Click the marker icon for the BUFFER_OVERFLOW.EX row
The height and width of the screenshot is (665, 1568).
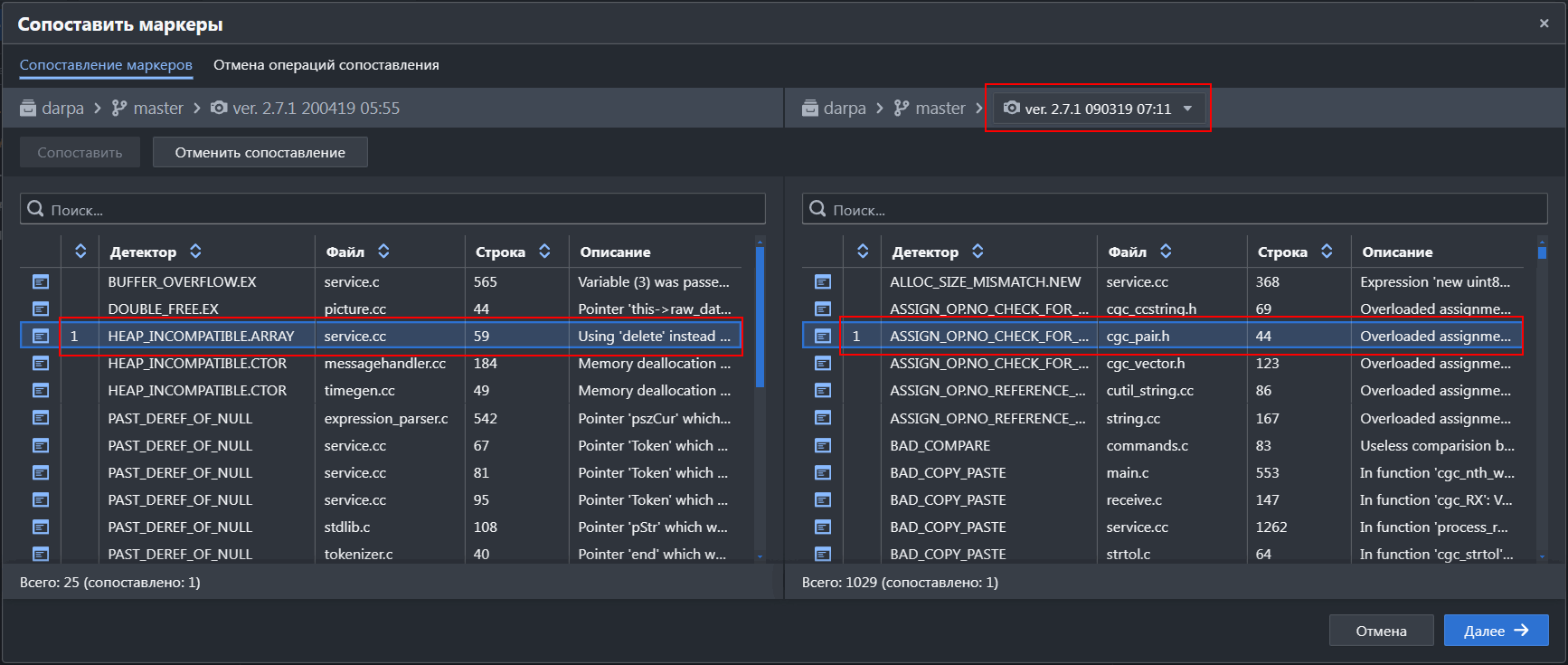41,282
